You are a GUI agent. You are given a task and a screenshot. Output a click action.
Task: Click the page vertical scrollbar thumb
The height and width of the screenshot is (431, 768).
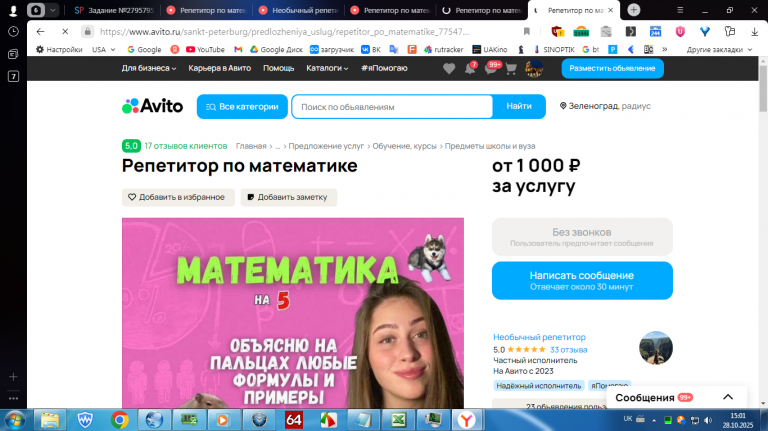(x=763, y=88)
